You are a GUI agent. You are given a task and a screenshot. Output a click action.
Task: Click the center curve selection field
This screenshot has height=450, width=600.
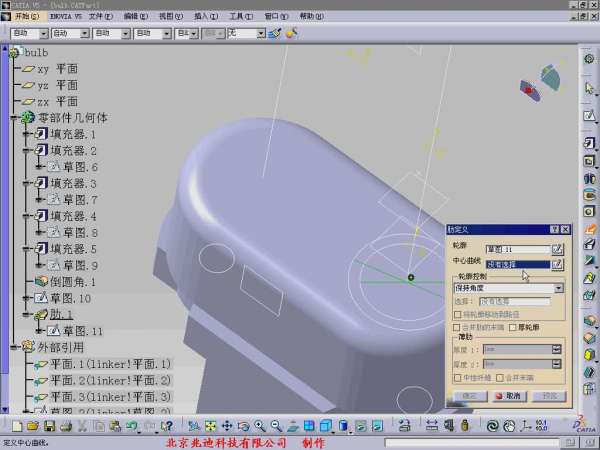518,264
